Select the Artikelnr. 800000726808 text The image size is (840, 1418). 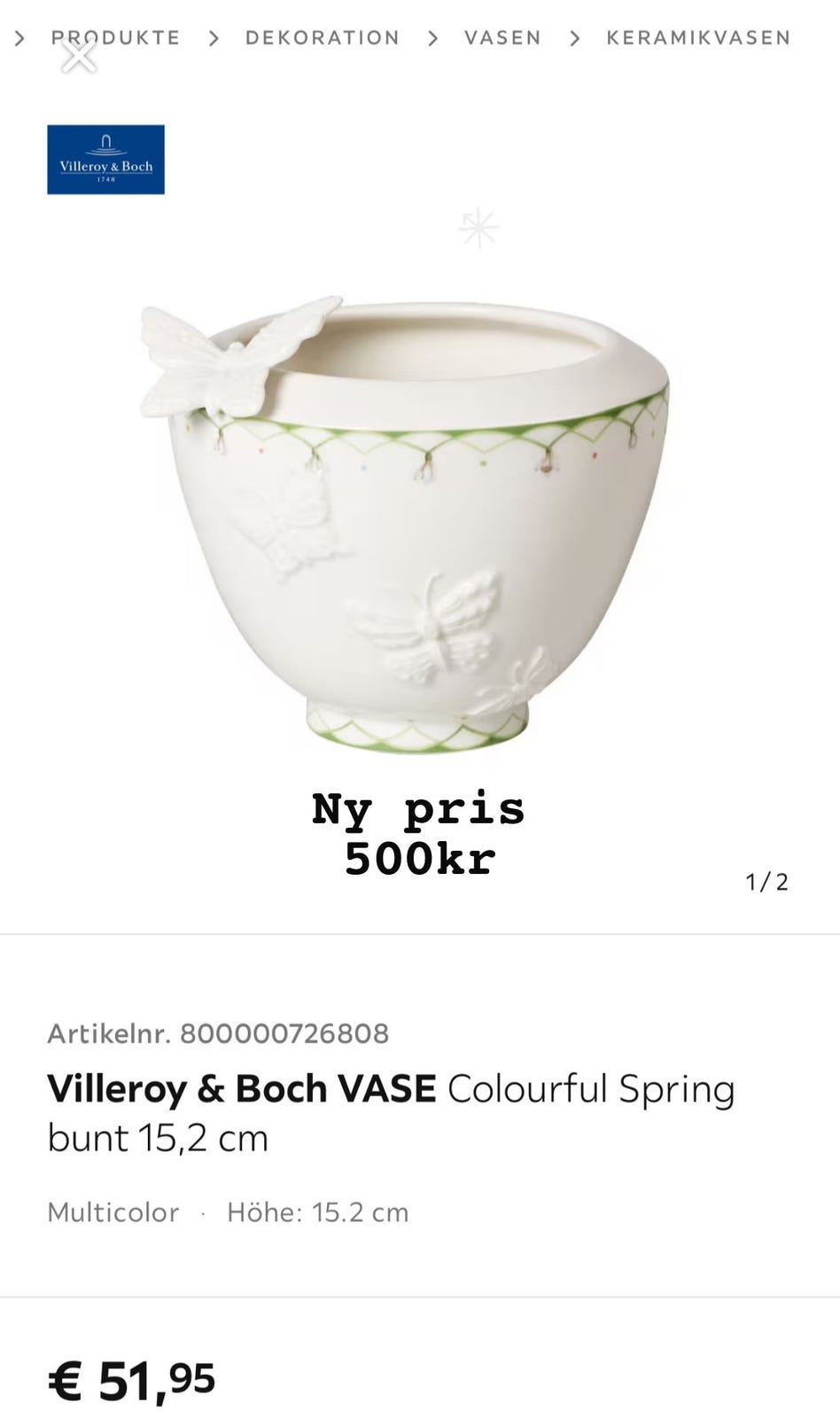pos(218,1033)
